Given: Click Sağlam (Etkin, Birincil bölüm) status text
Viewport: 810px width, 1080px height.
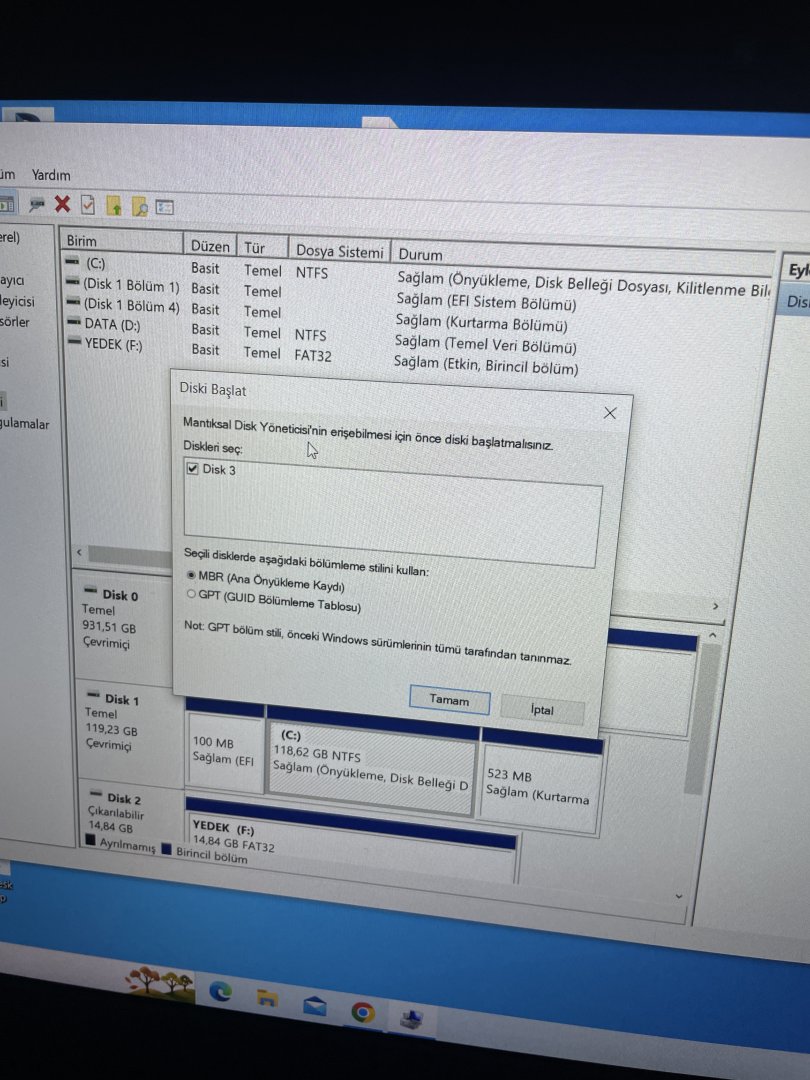Looking at the screenshot, I should (x=486, y=365).
